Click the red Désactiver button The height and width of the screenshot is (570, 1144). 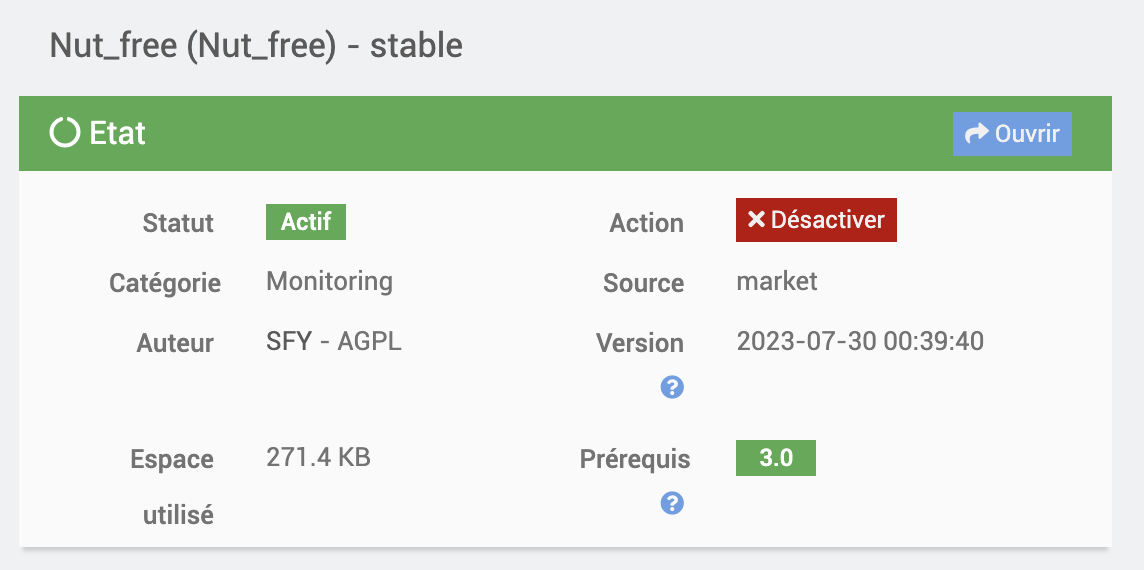(816, 220)
